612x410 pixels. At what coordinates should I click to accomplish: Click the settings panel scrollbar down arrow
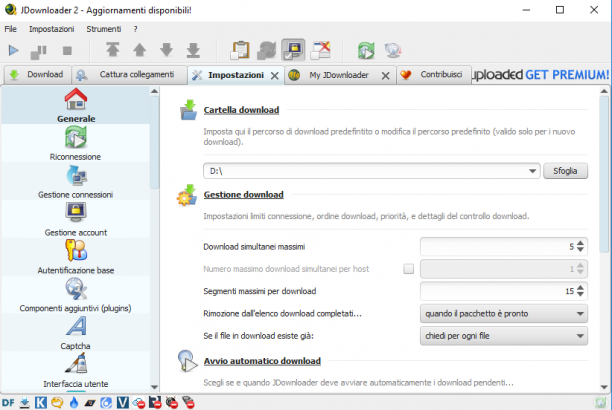[604, 387]
